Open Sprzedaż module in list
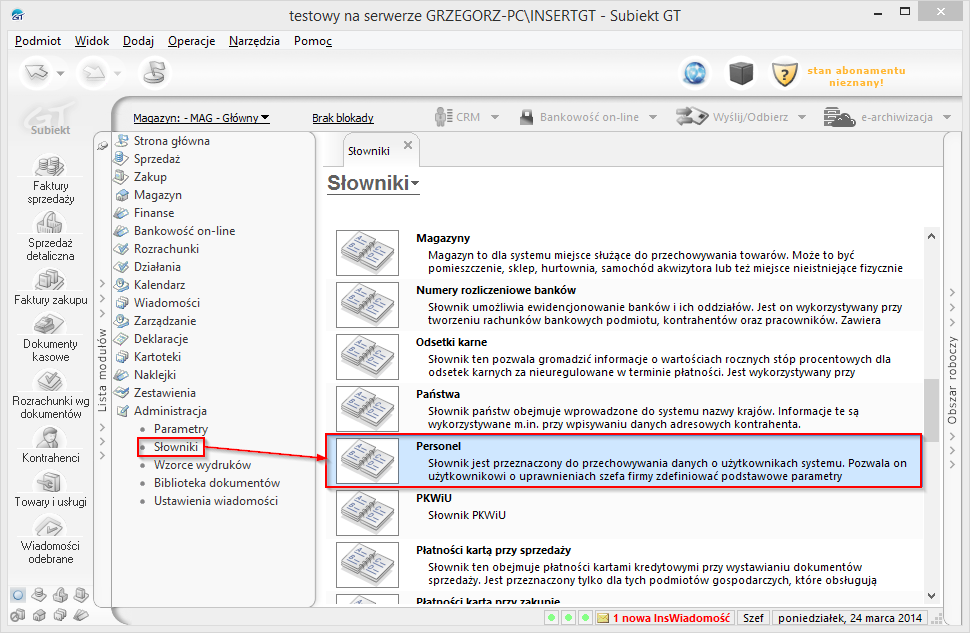This screenshot has width=970, height=633. pyautogui.click(x=157, y=159)
